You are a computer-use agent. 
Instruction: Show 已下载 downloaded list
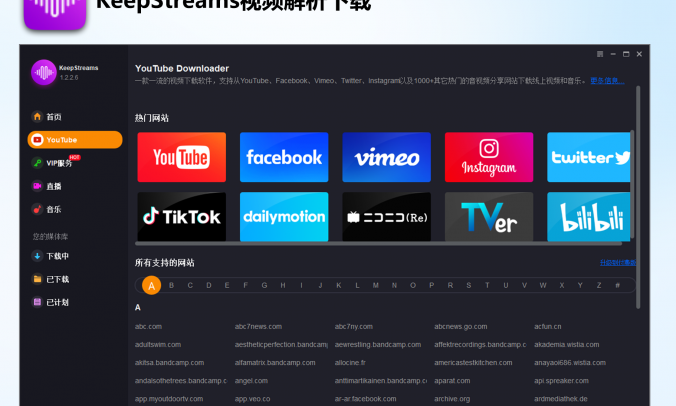click(x=51, y=279)
